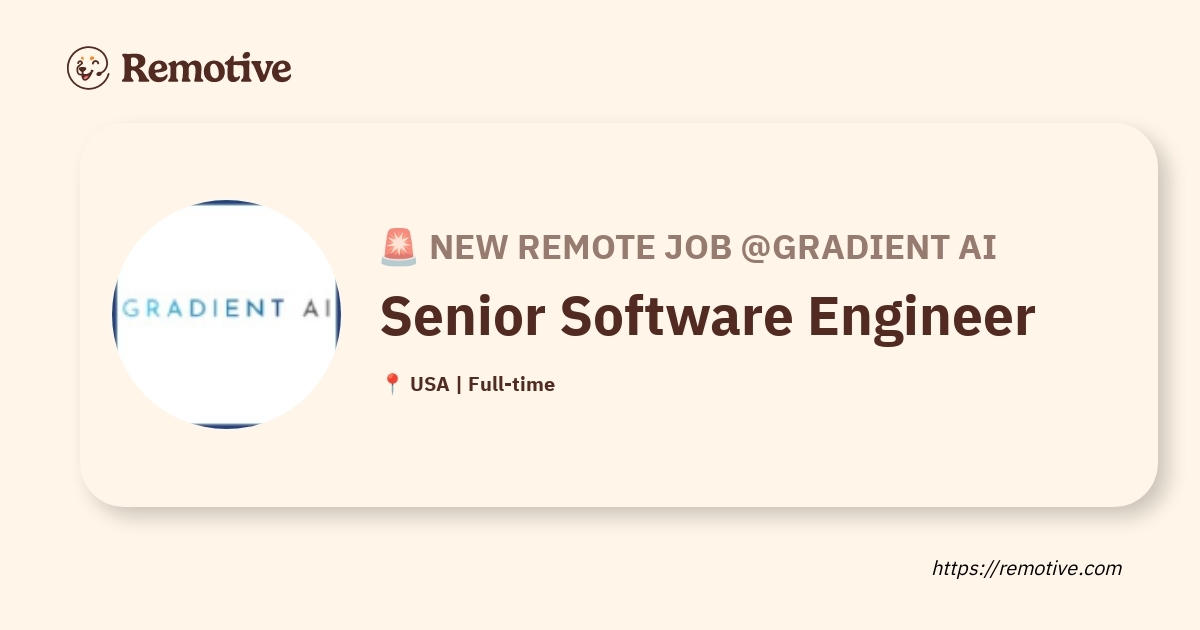Image resolution: width=1200 pixels, height=630 pixels.
Task: Click the word Senior in the job title
Action: (462, 316)
